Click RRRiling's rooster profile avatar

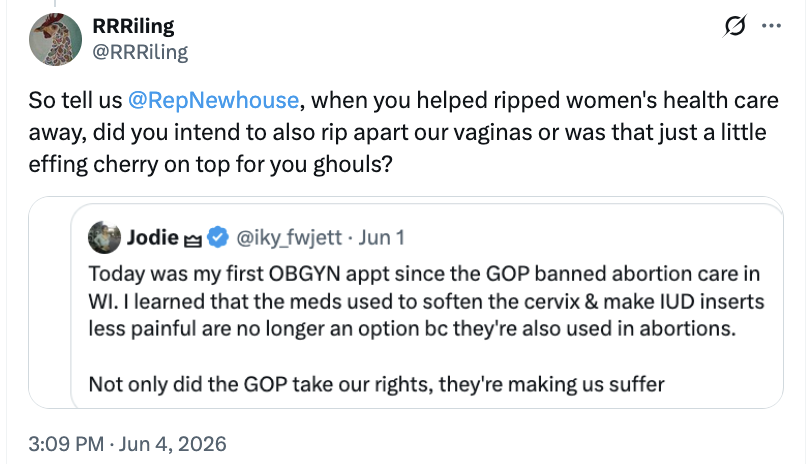[x=55, y=39]
